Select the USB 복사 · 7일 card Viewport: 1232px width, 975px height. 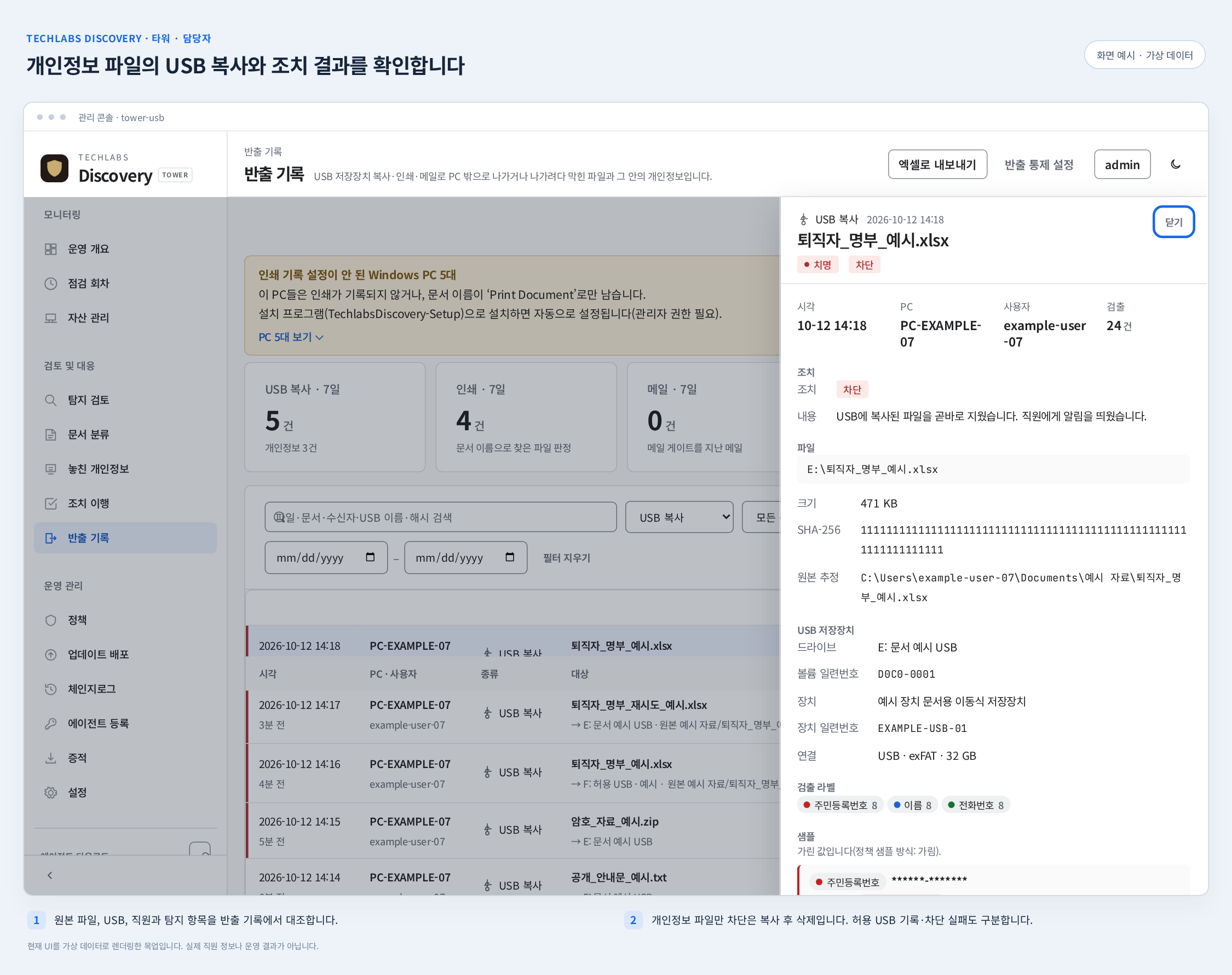click(335, 417)
